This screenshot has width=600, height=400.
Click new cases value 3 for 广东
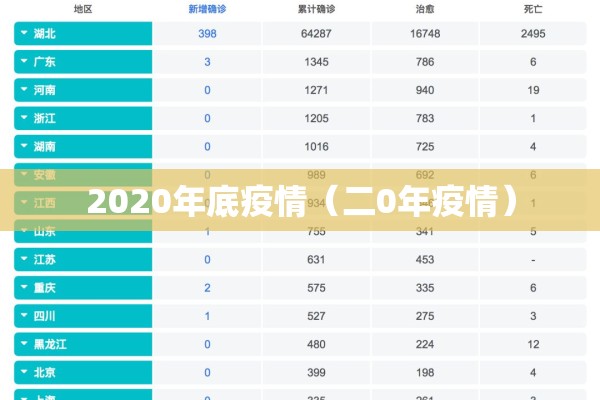point(207,62)
